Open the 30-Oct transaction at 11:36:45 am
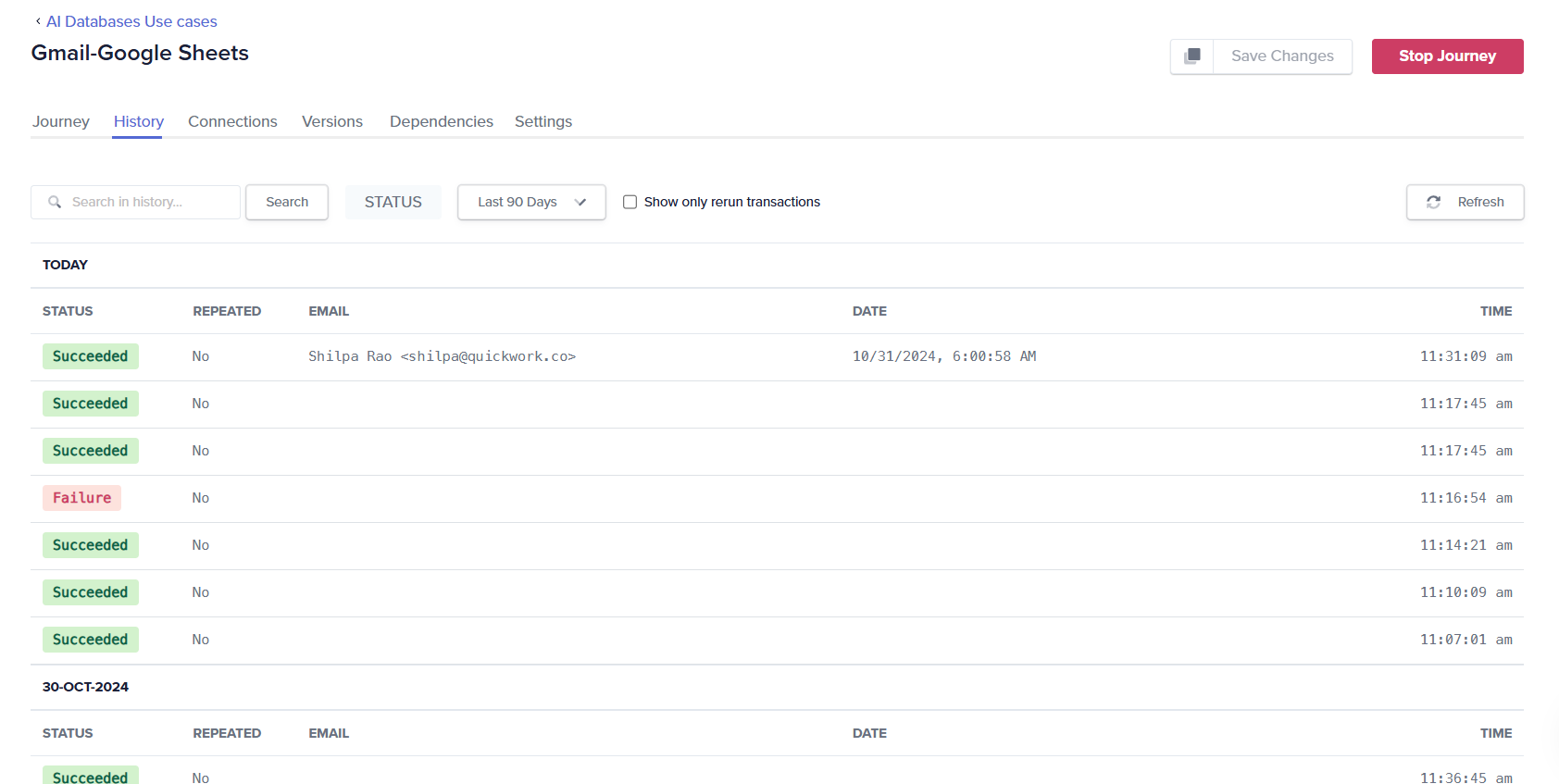 coord(777,771)
